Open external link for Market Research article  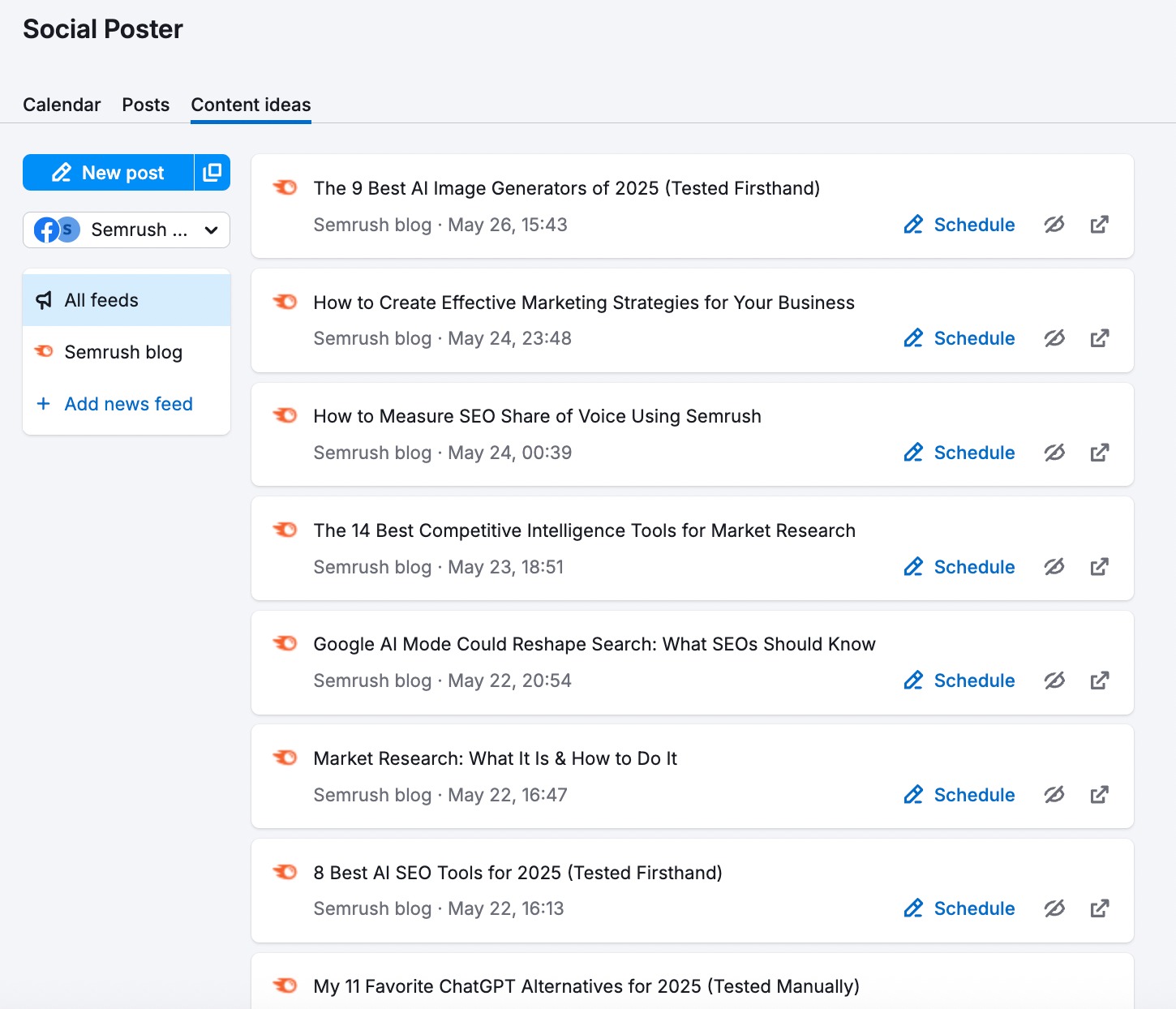[1099, 795]
